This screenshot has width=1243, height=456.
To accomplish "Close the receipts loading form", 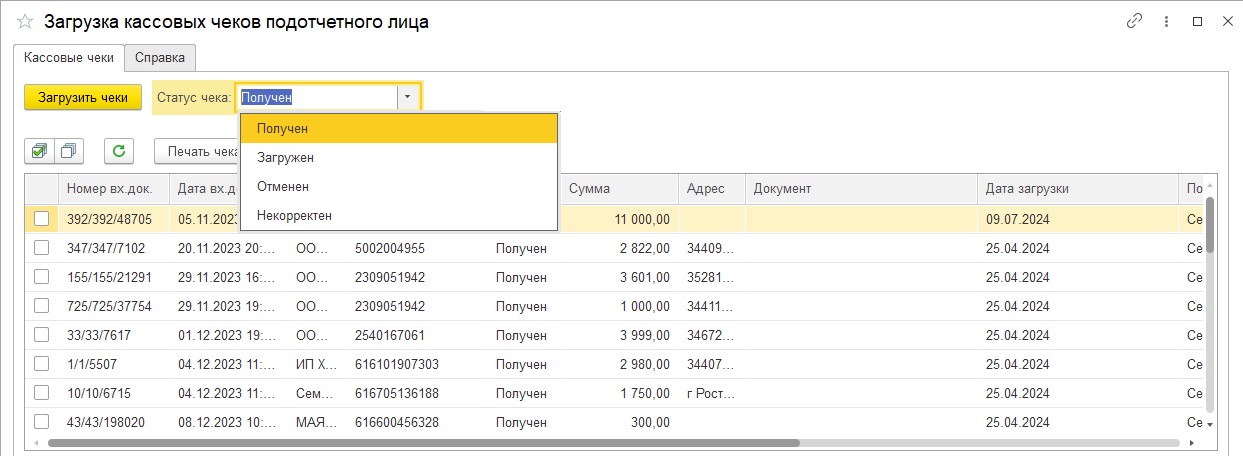I will pos(1226,21).
